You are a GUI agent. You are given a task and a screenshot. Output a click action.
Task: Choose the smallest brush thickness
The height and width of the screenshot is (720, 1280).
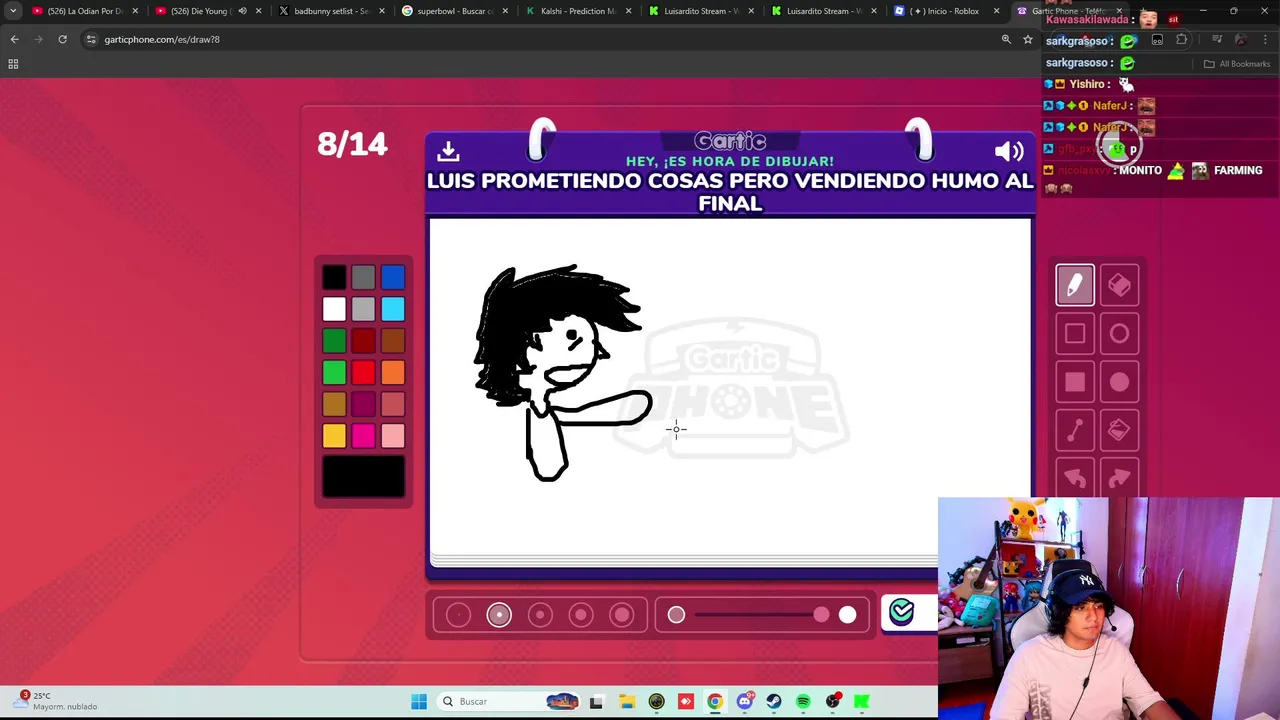[458, 615]
